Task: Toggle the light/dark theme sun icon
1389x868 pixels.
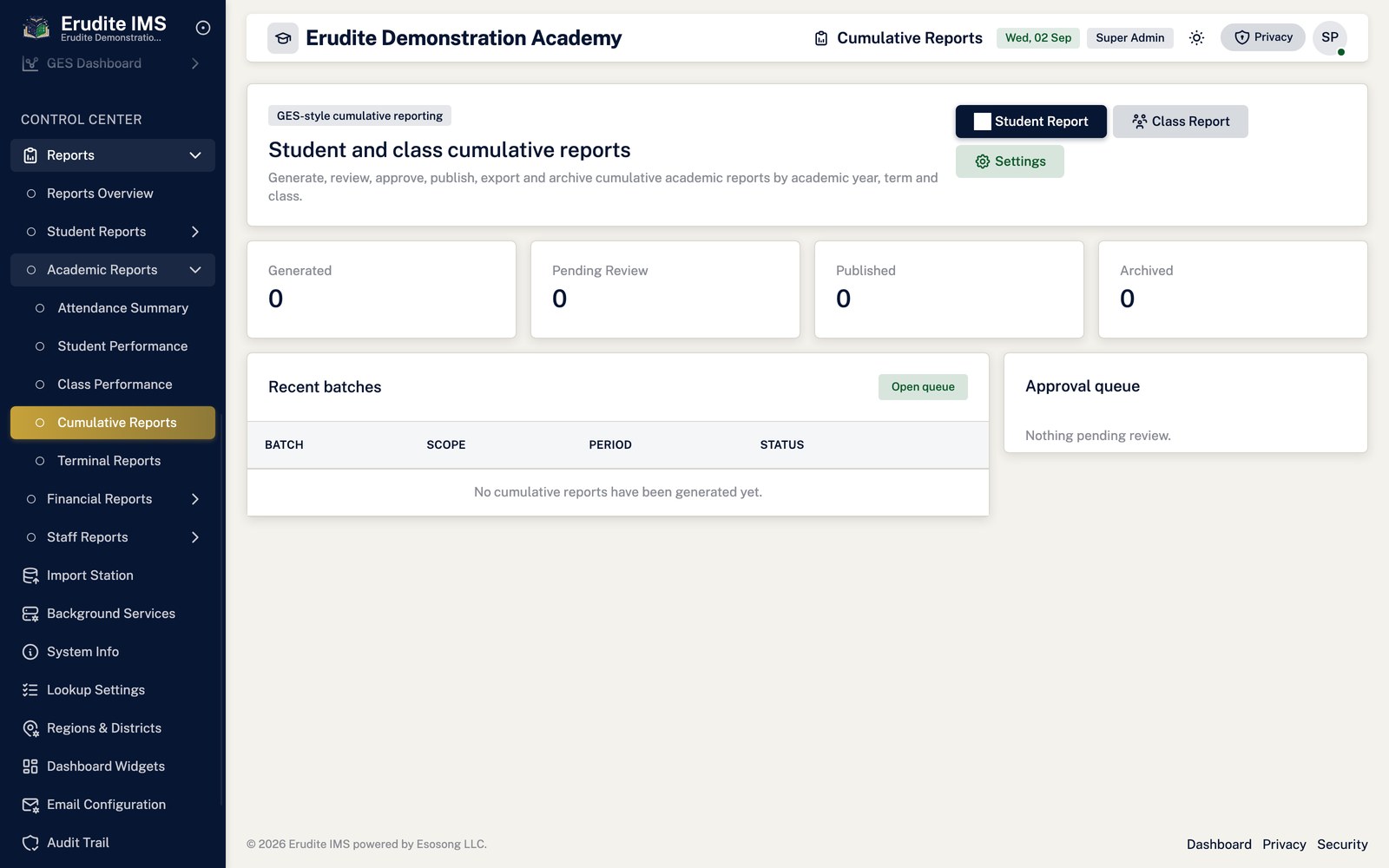Action: coord(1196,38)
